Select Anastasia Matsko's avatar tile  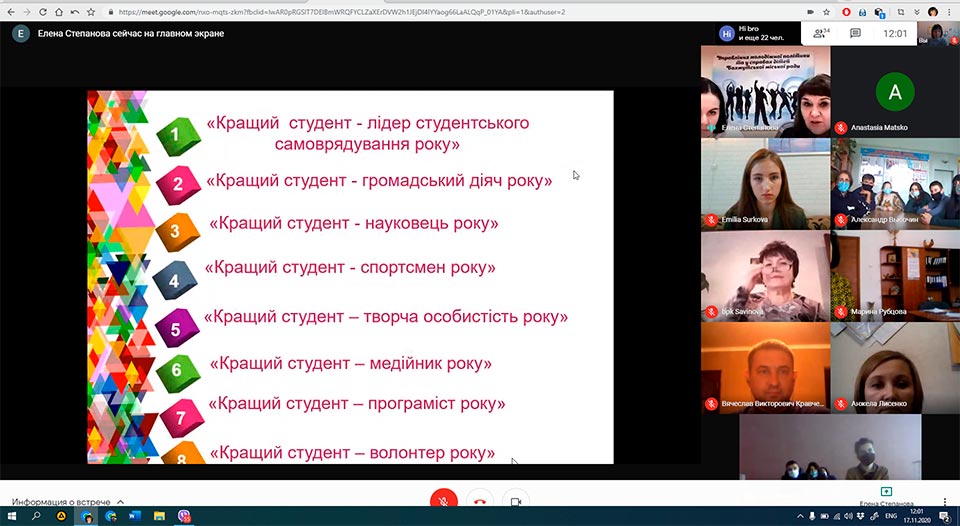895,91
